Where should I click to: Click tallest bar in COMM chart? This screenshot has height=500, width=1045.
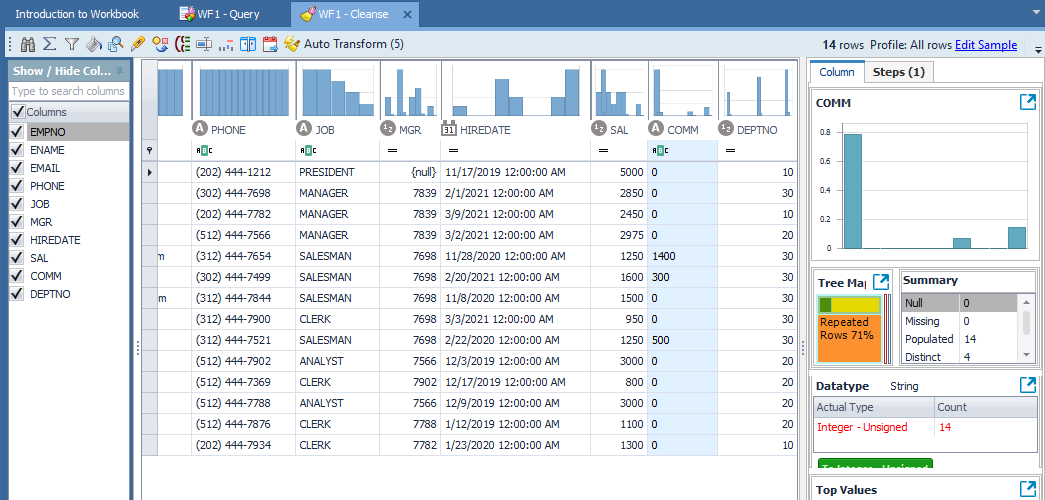[852, 191]
